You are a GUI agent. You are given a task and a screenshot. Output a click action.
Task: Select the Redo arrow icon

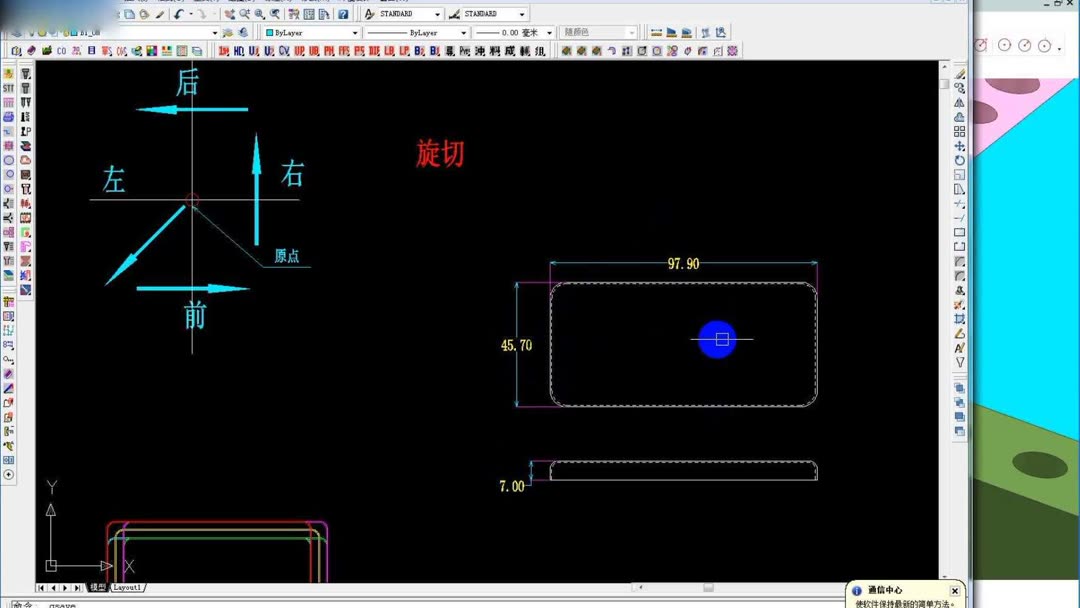(203, 13)
